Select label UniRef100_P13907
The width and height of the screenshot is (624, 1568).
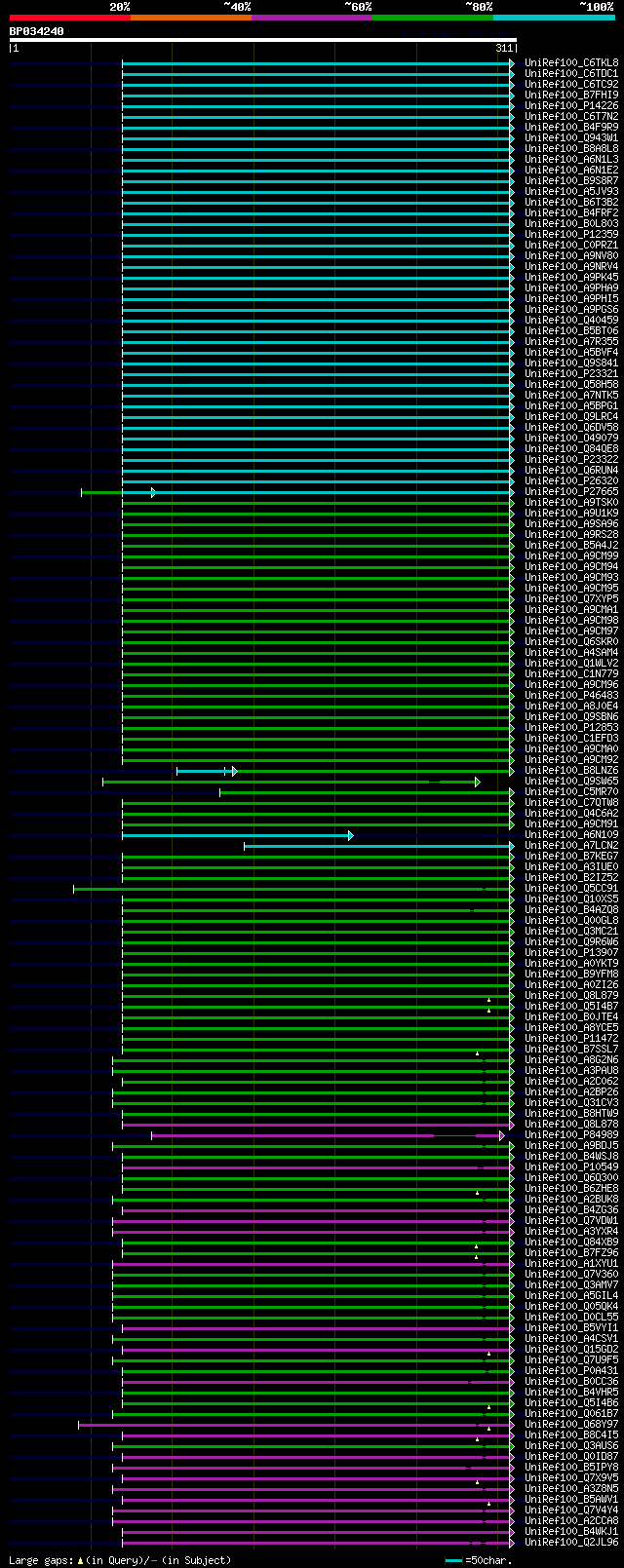(x=571, y=952)
